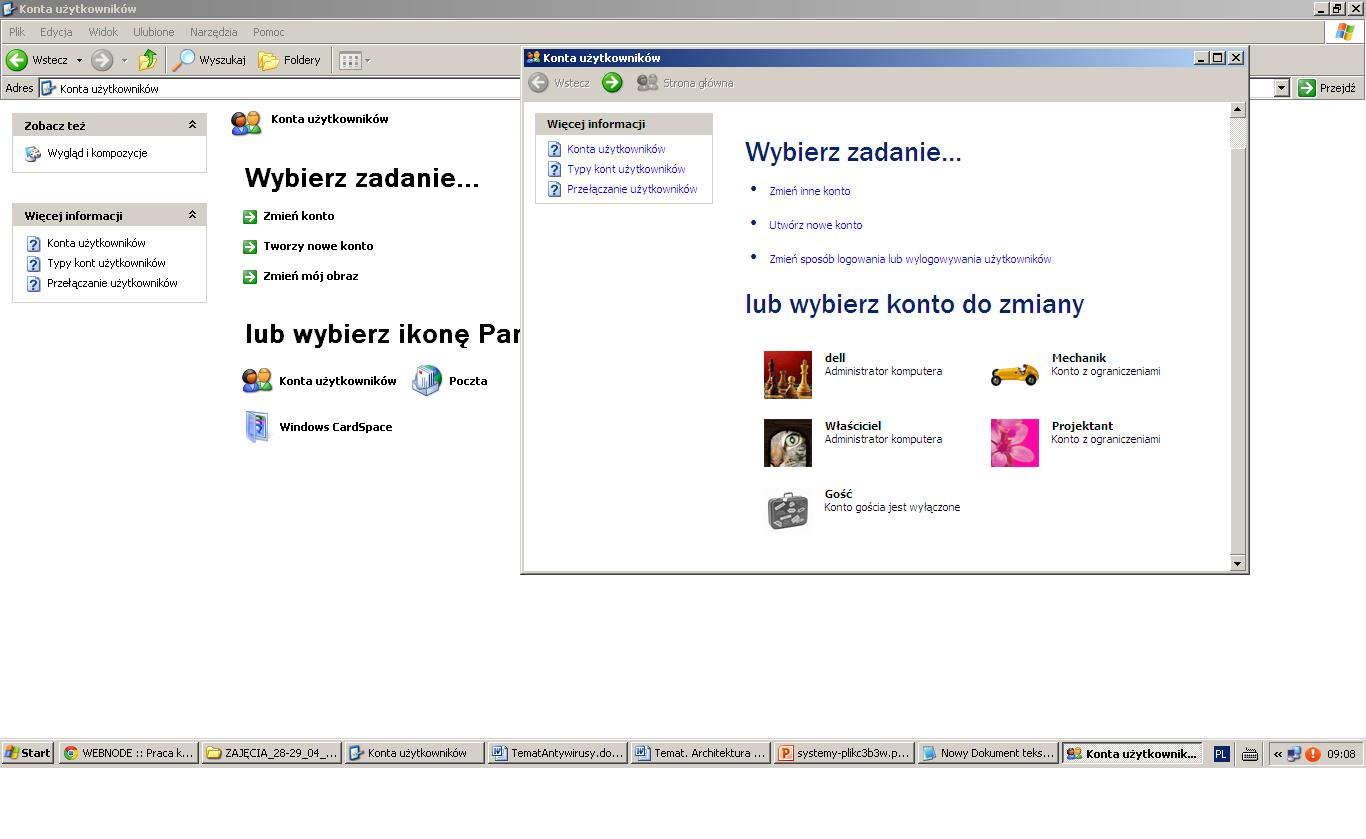Screen dimensions: 1366x839
Task: Open the Windows CardSpace icon
Action: tap(257, 427)
